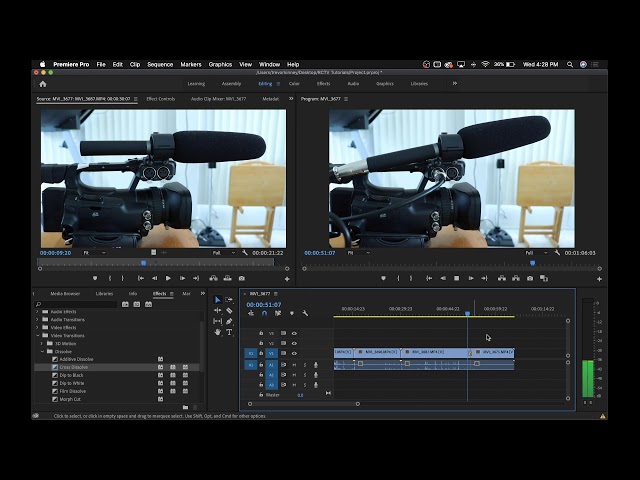Image resolution: width=640 pixels, height=480 pixels.
Task: Click the Overwrite button in Source monitor
Action: click(227, 278)
